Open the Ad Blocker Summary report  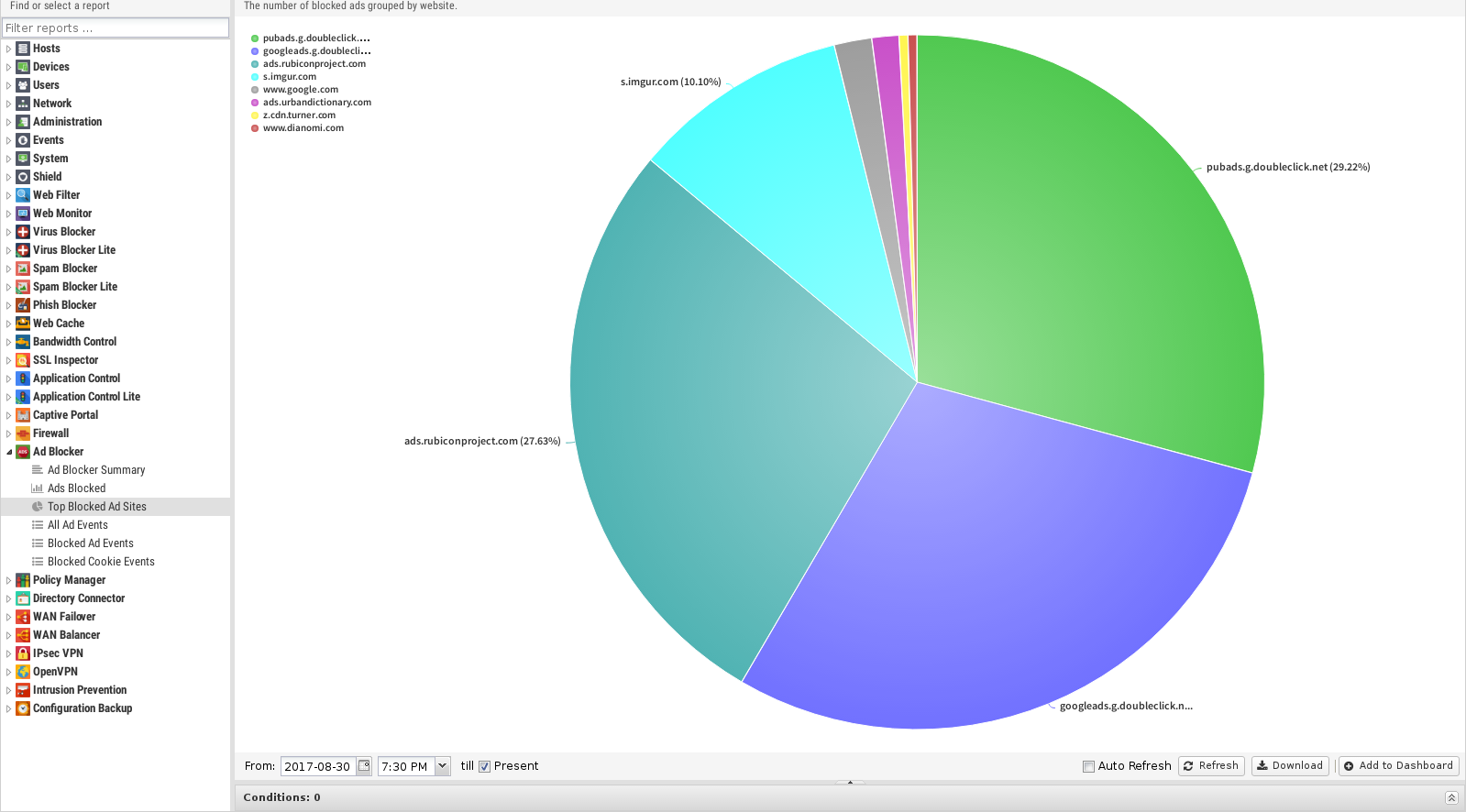click(x=96, y=470)
